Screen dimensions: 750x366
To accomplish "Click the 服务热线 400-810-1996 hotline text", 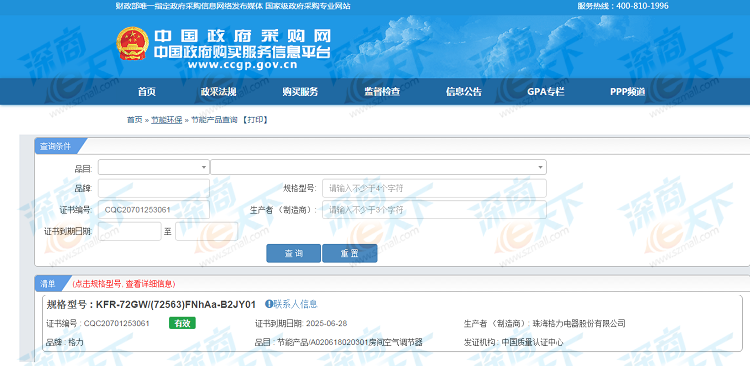I will click(x=623, y=6).
